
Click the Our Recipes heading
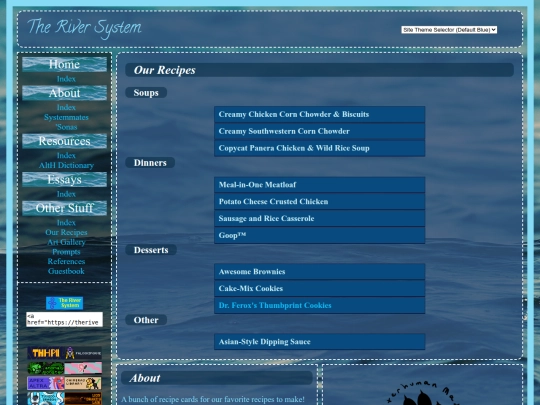click(x=165, y=70)
